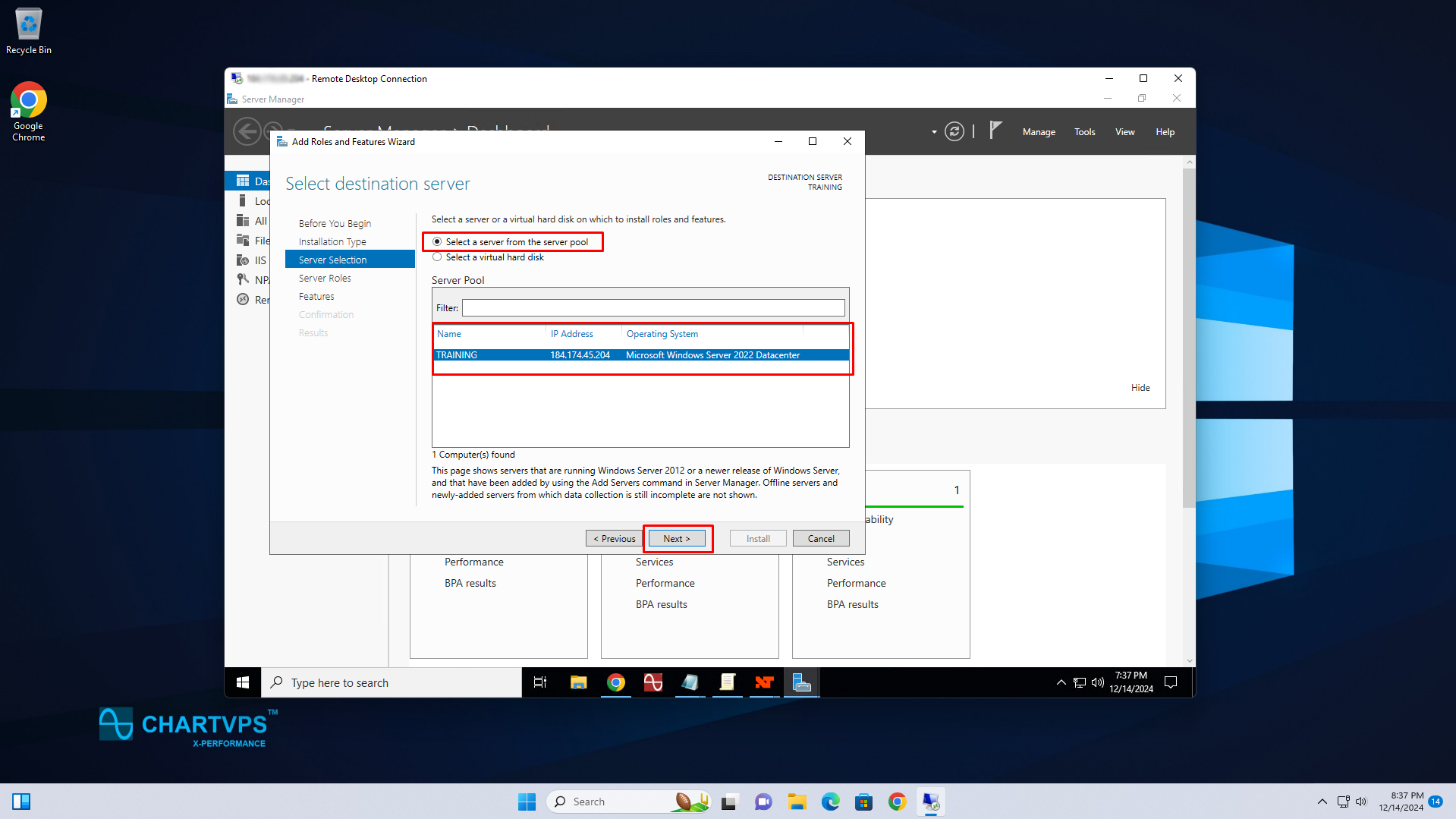The width and height of the screenshot is (1456, 819).
Task: Select 'Select a server from the server pool'
Action: (x=511, y=242)
